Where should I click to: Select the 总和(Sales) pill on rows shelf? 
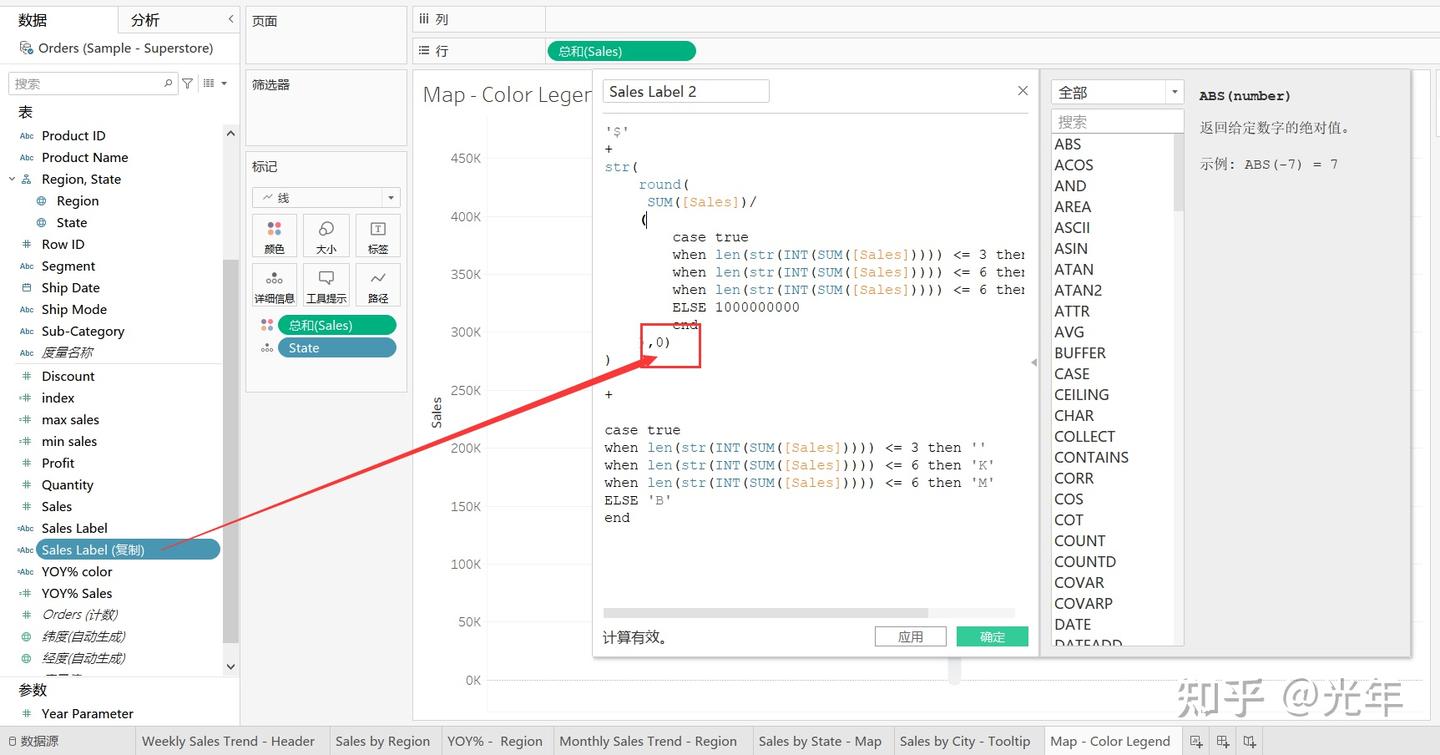tap(621, 51)
